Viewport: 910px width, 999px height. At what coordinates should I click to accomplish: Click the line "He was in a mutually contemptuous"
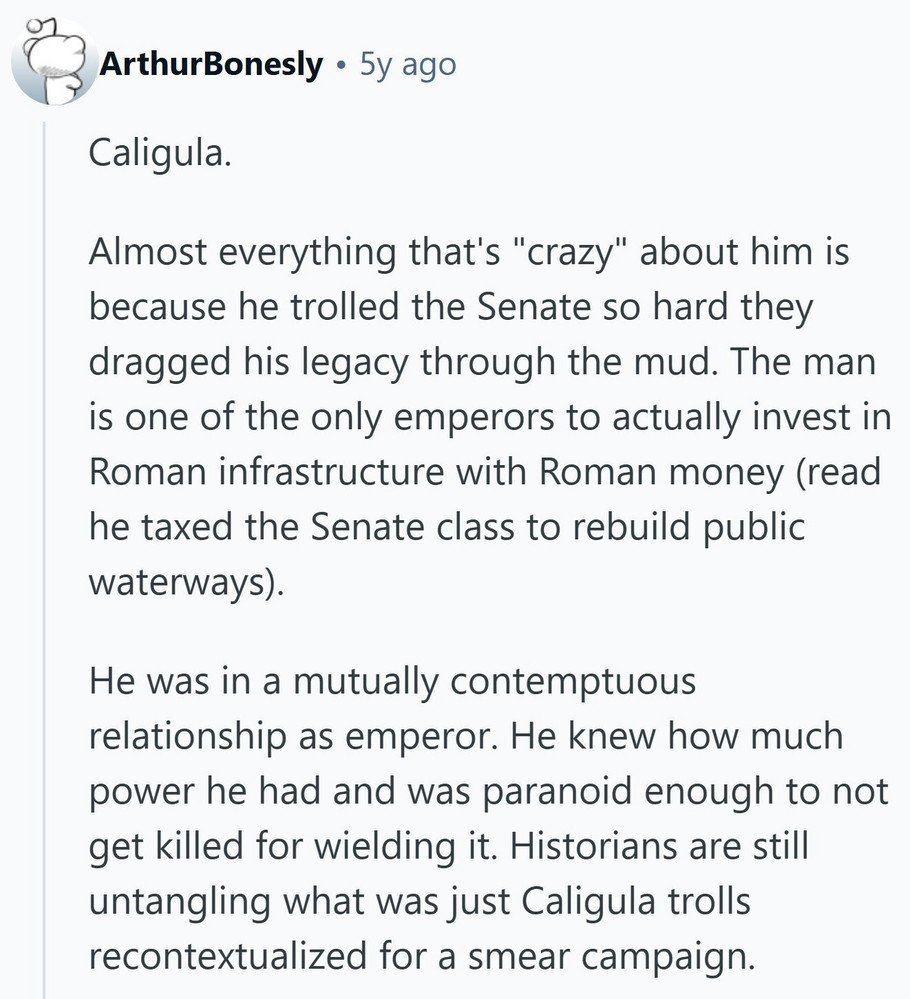(392, 682)
